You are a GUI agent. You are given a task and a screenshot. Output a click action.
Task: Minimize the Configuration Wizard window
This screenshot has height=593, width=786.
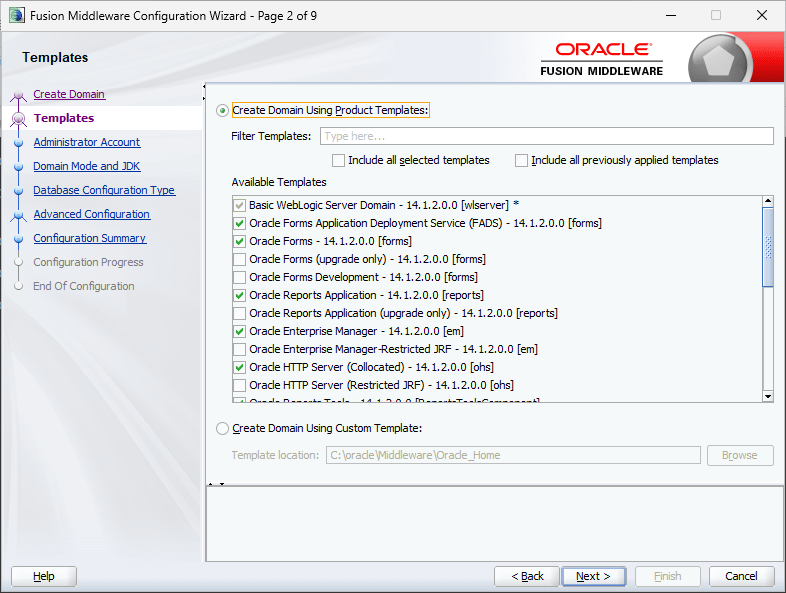click(x=671, y=16)
